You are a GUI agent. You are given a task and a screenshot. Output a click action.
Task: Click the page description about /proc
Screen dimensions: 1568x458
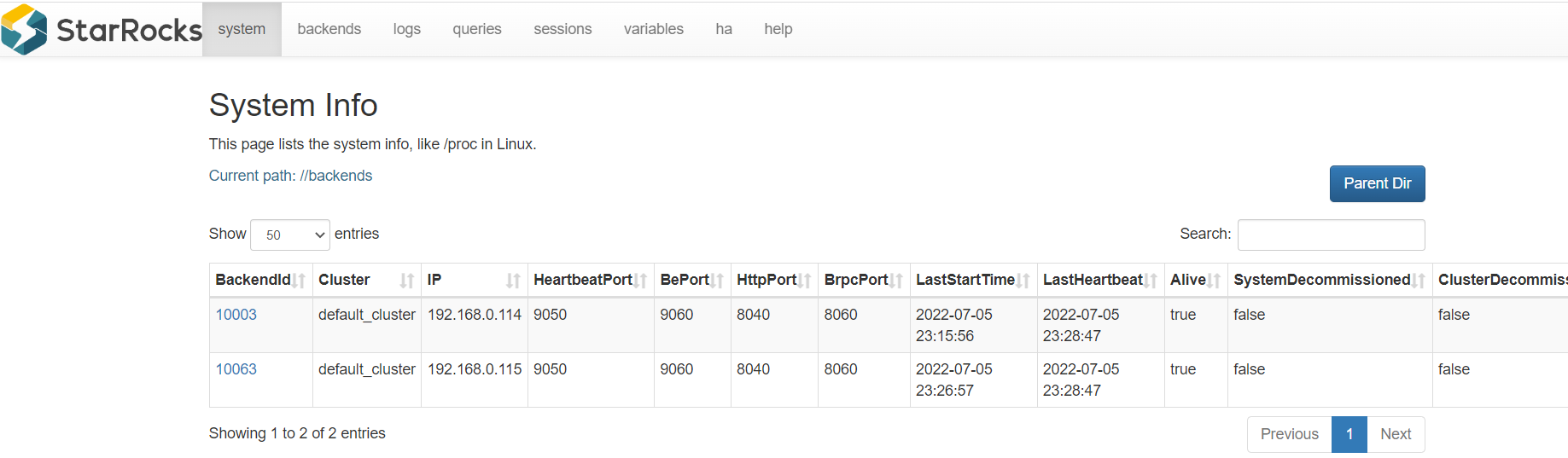tap(373, 144)
